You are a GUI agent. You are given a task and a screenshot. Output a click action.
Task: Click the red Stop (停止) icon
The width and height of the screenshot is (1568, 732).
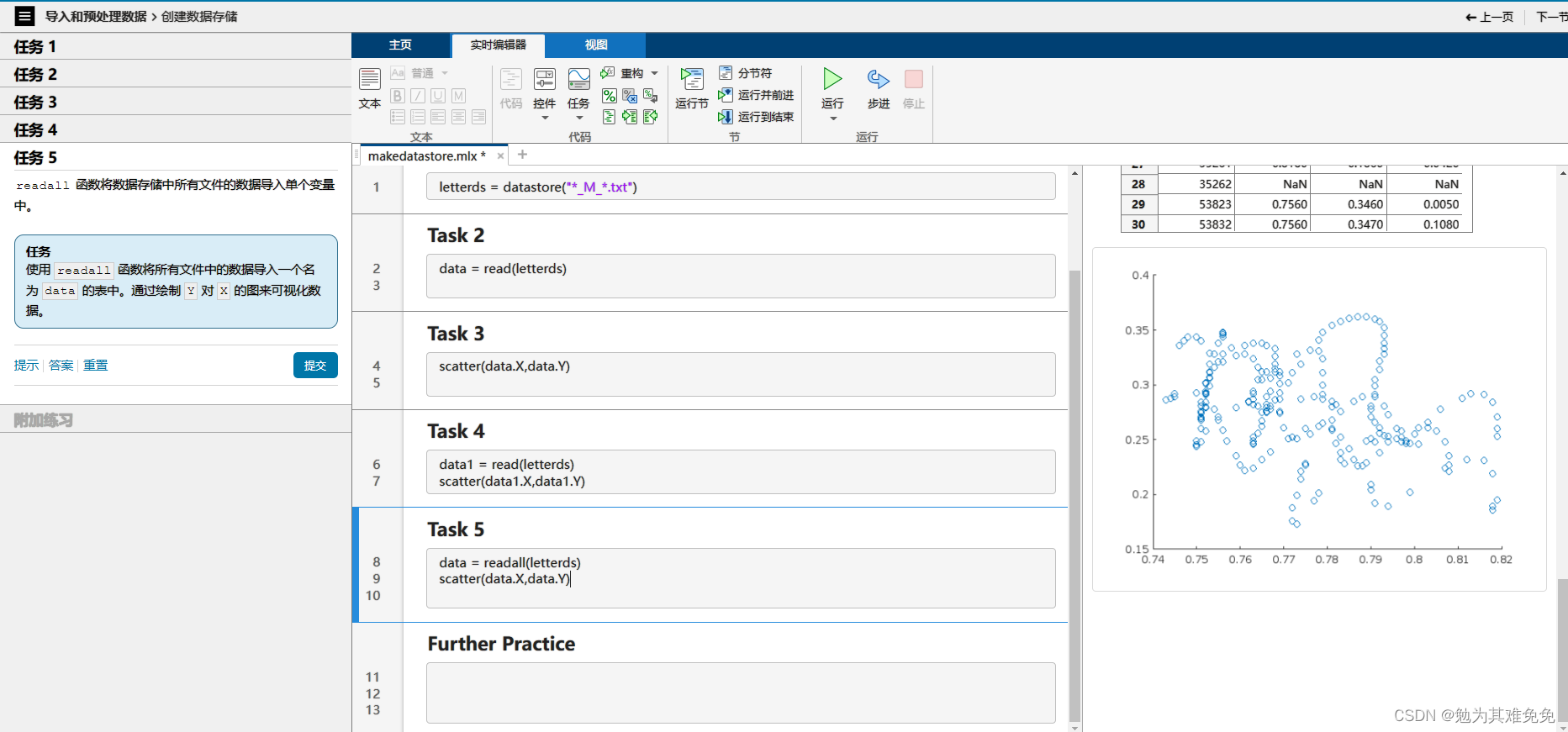click(914, 79)
